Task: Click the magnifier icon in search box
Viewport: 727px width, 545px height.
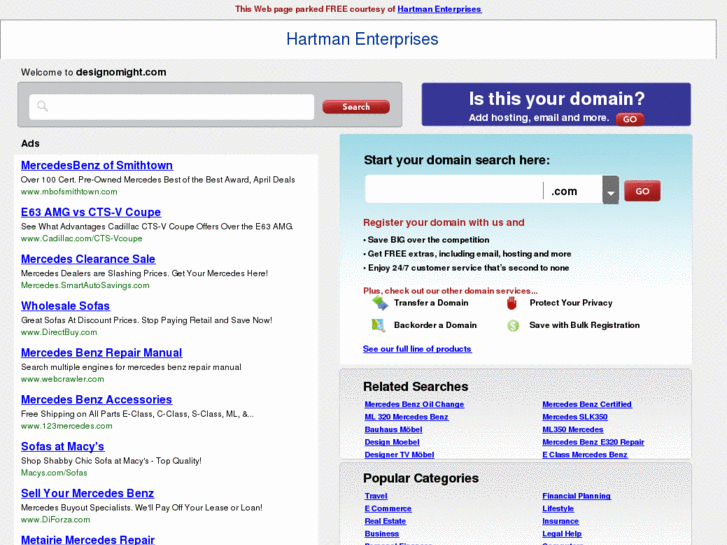Action: [x=42, y=106]
